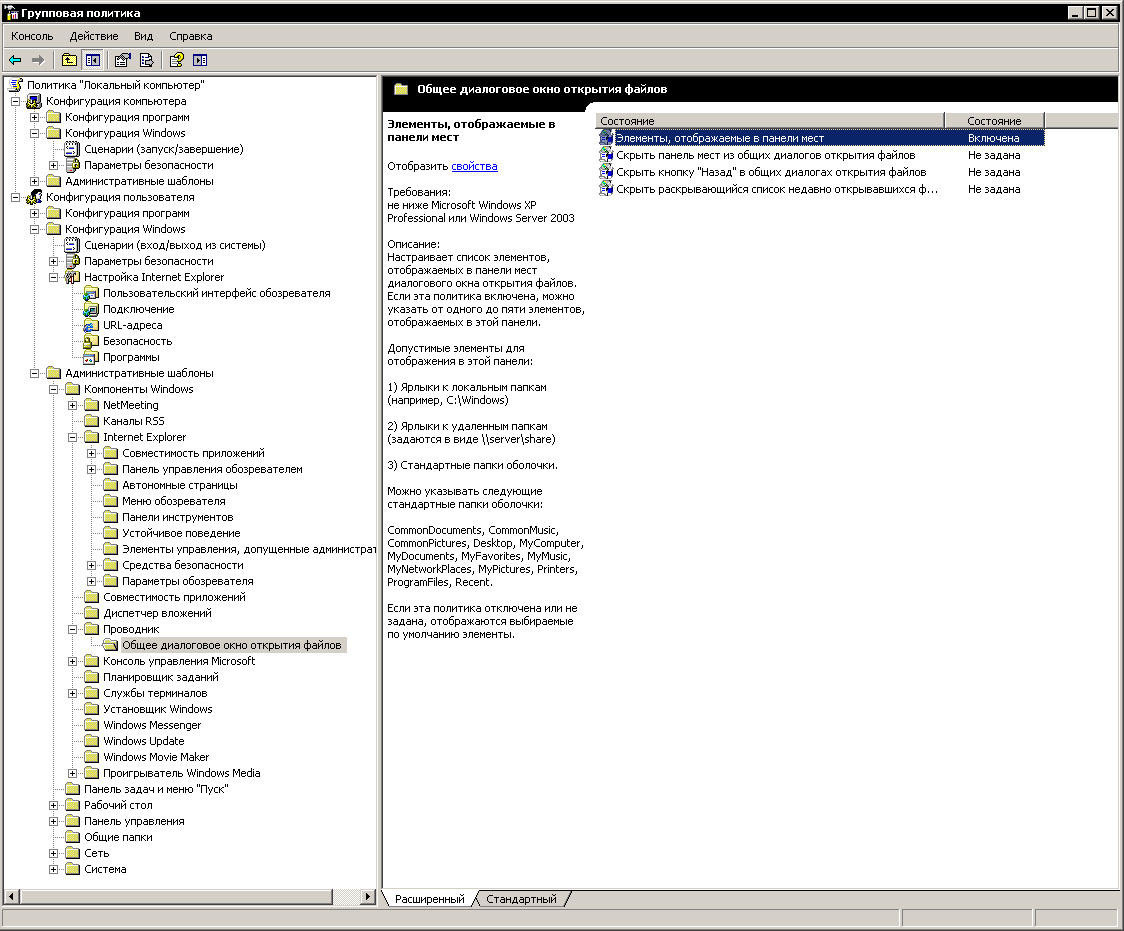Click the 'свойства' link
Screen dimensions: 1124x931
pyautogui.click(x=474, y=166)
